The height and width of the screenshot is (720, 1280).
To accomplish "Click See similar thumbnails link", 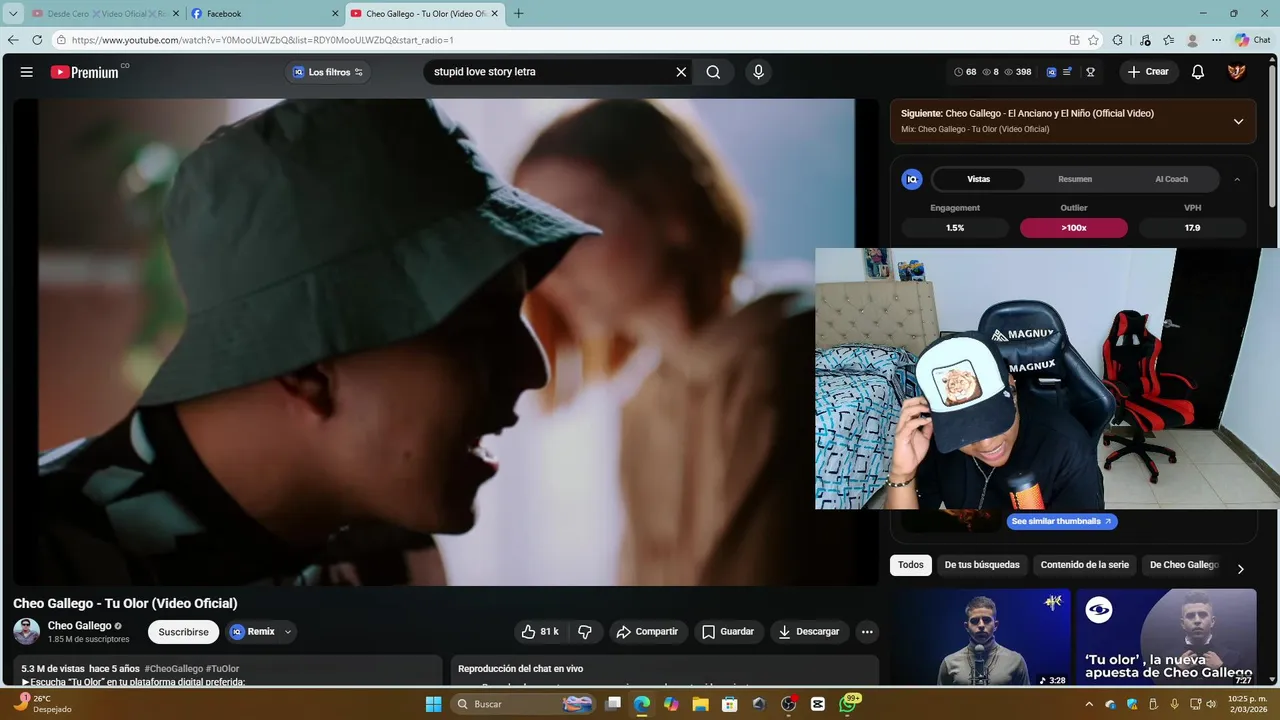I will [x=1061, y=521].
